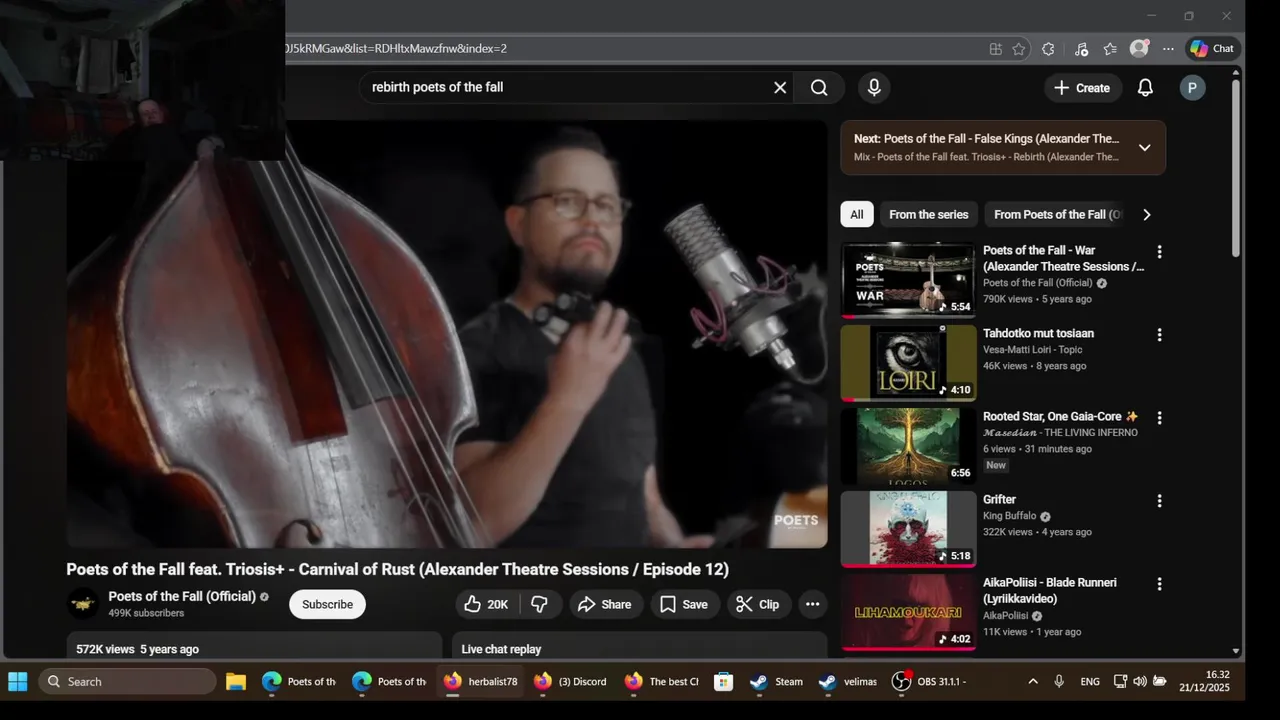Click the Create button

[1081, 88]
